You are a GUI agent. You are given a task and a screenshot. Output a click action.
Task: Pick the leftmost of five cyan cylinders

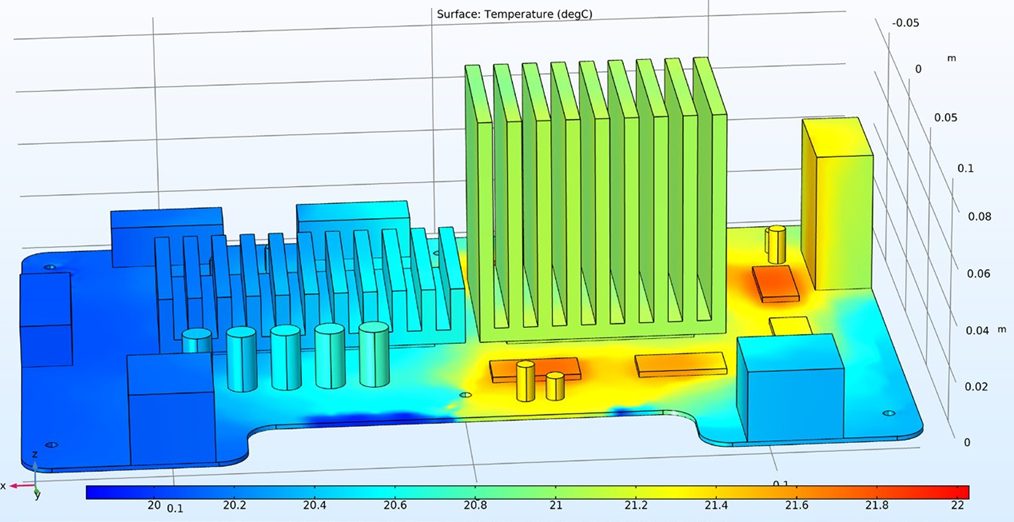pos(197,342)
